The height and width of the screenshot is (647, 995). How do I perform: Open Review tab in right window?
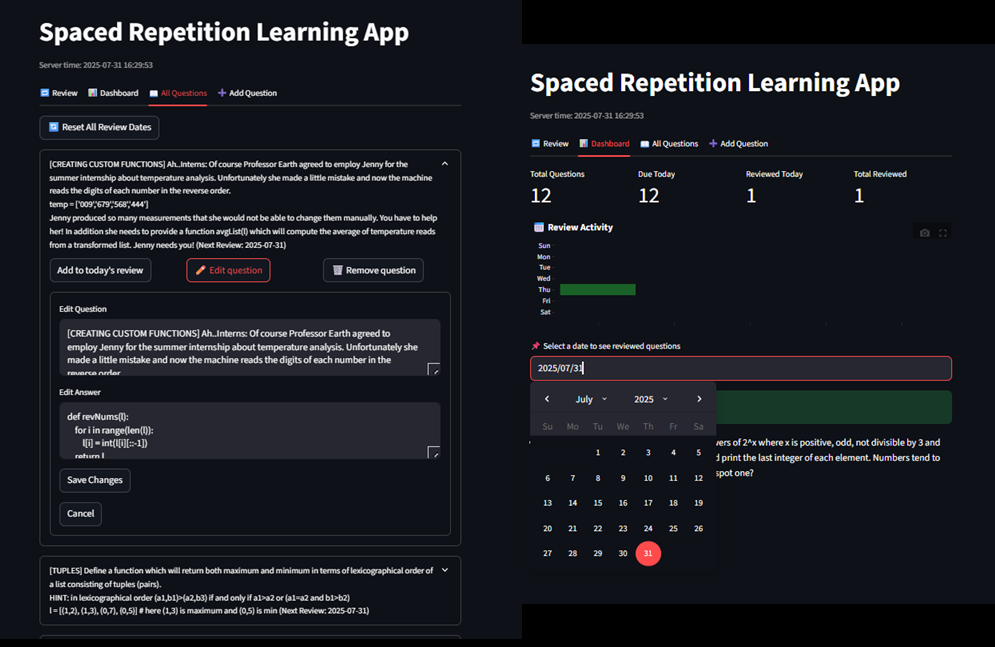(550, 143)
